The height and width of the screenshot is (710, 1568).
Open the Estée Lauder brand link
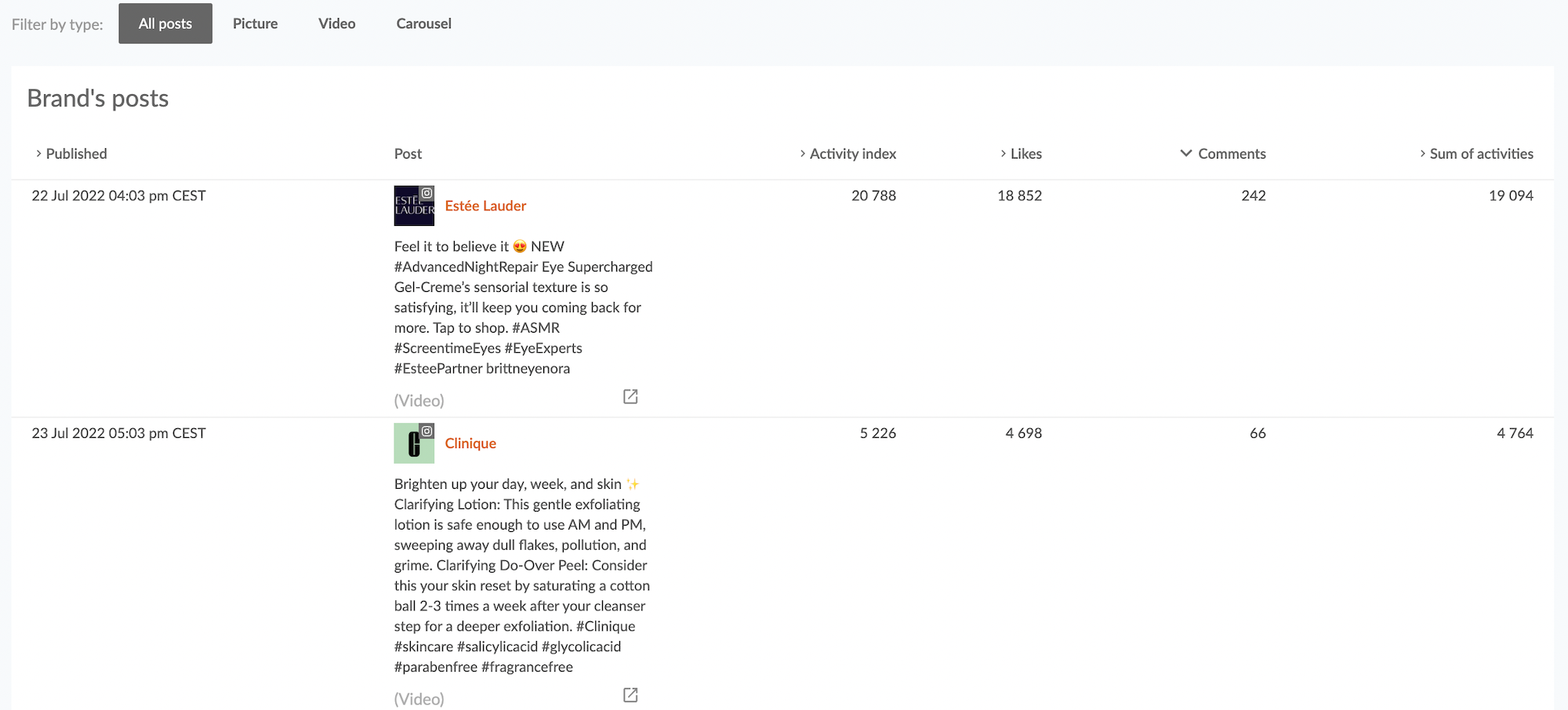coord(485,206)
